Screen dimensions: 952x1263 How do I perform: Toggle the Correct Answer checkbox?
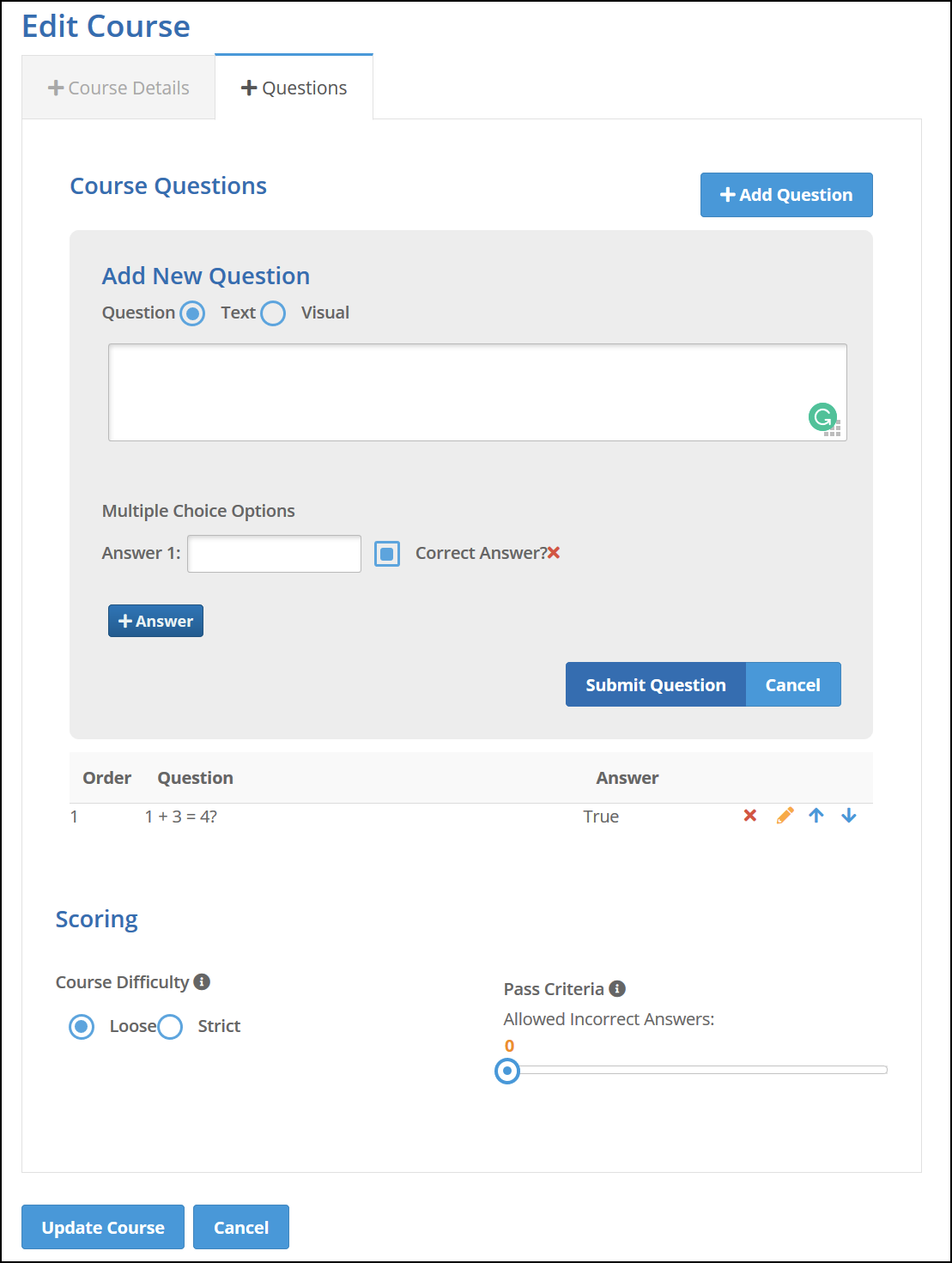pos(387,554)
